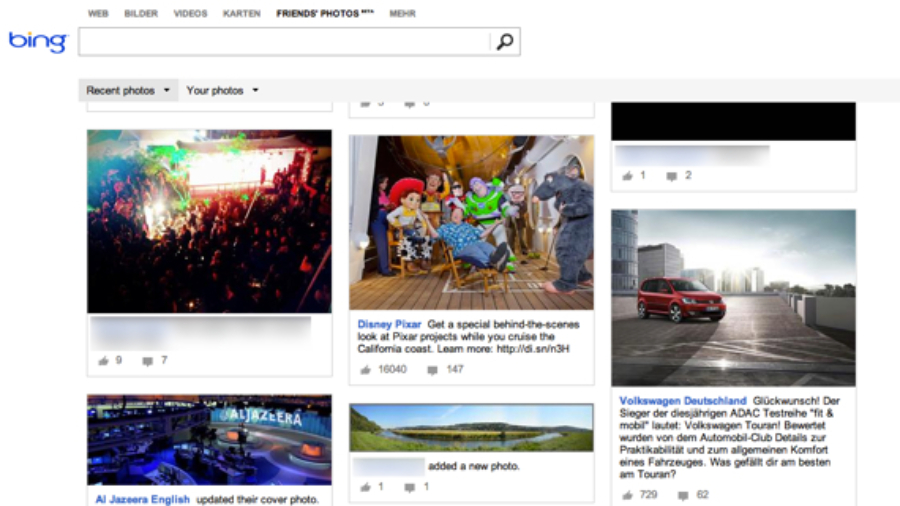This screenshot has width=900, height=506.
Task: Like the black image post with 1 like
Action: click(x=627, y=176)
